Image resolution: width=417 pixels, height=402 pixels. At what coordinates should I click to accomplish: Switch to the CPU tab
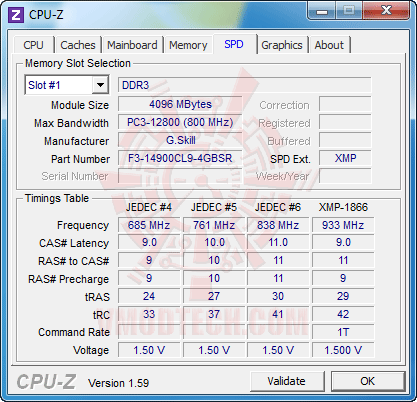(33, 45)
